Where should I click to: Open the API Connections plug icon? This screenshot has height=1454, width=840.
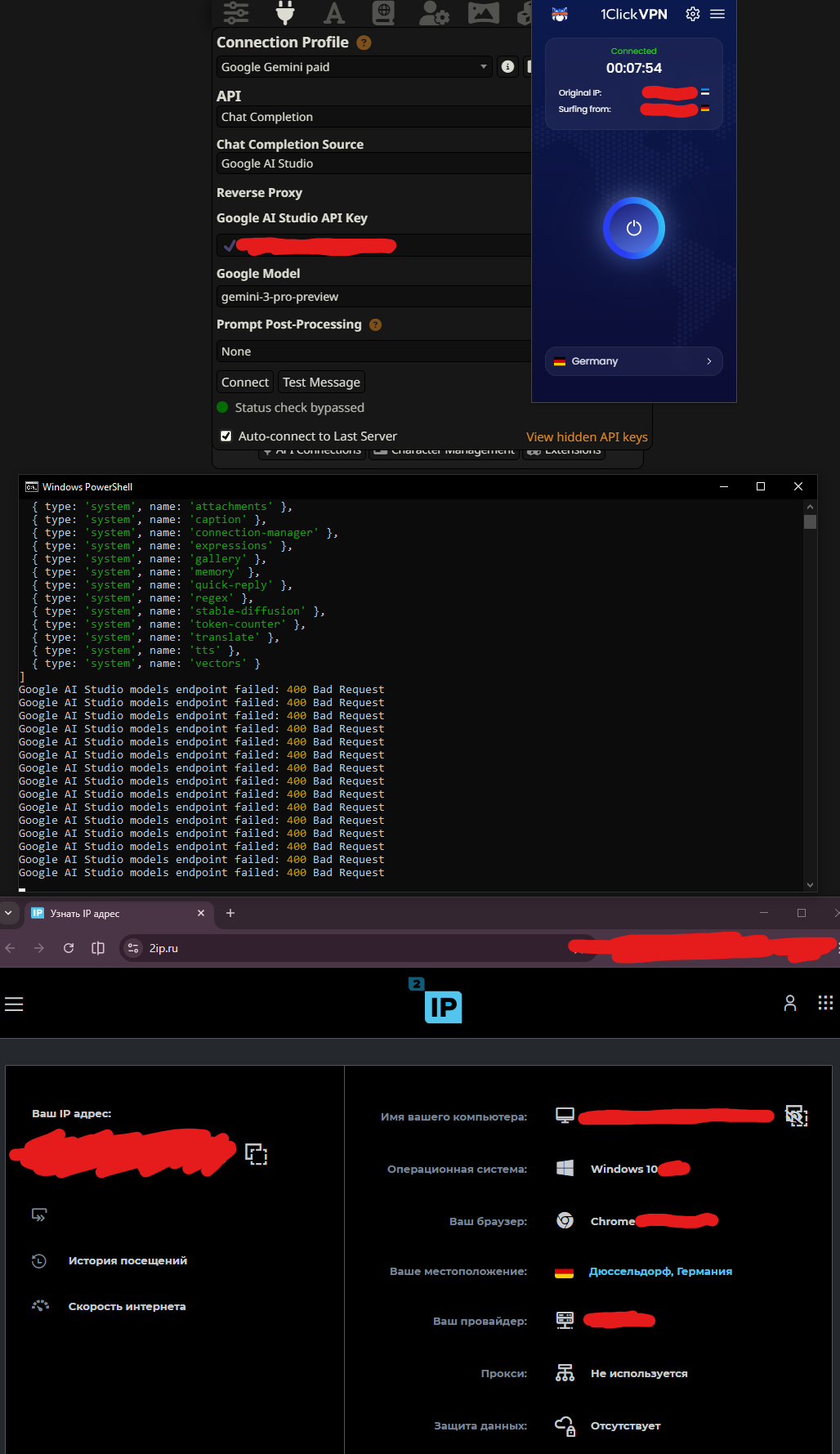click(285, 11)
